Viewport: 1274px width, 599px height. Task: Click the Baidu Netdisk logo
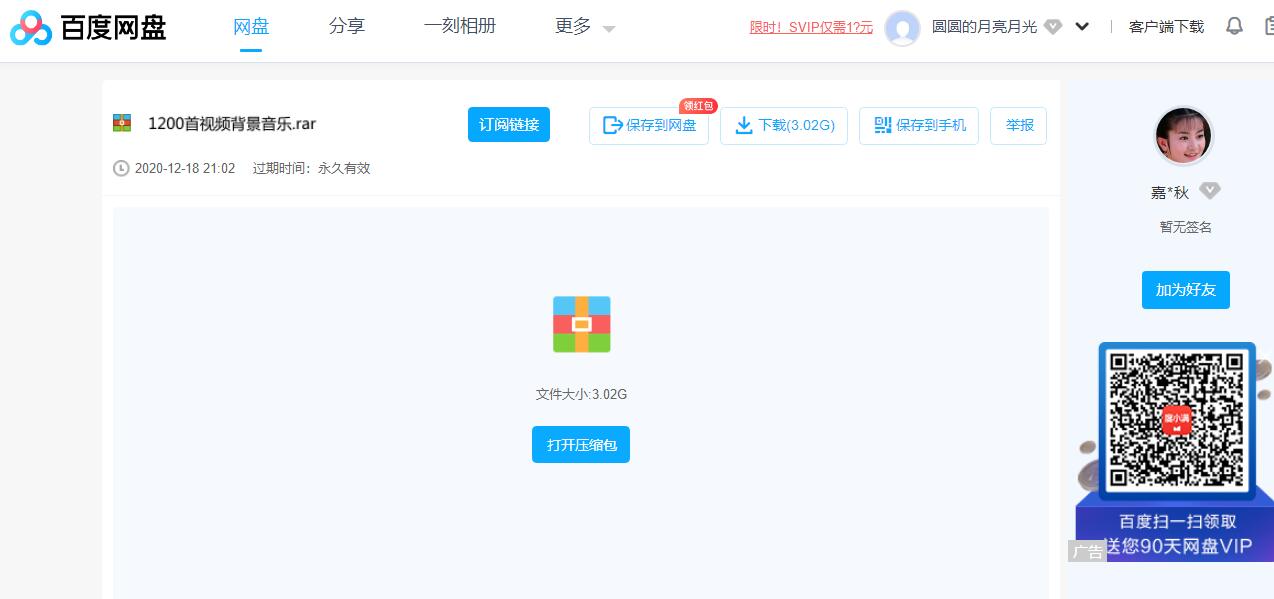(x=88, y=28)
